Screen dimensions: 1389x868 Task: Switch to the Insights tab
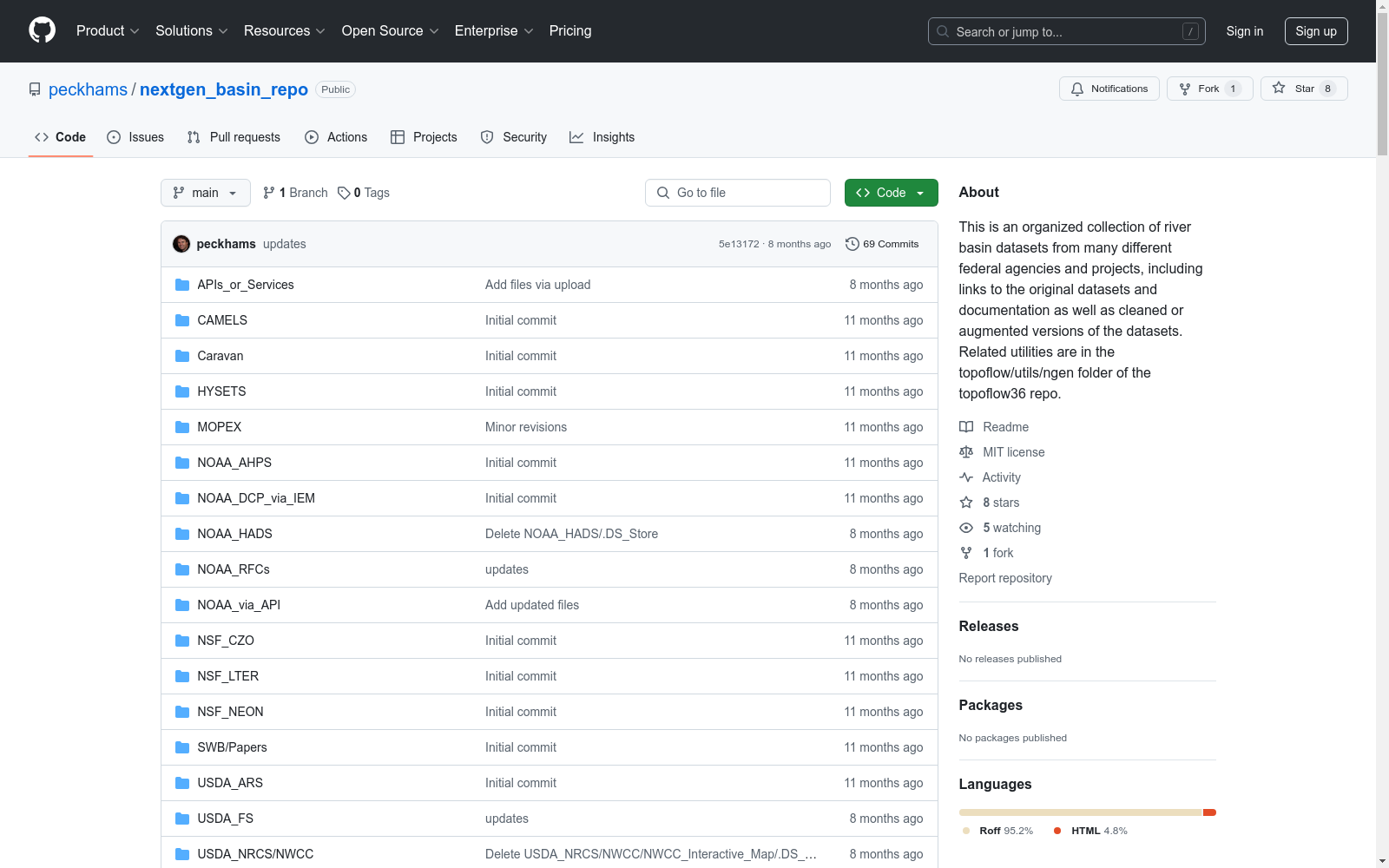[602, 137]
